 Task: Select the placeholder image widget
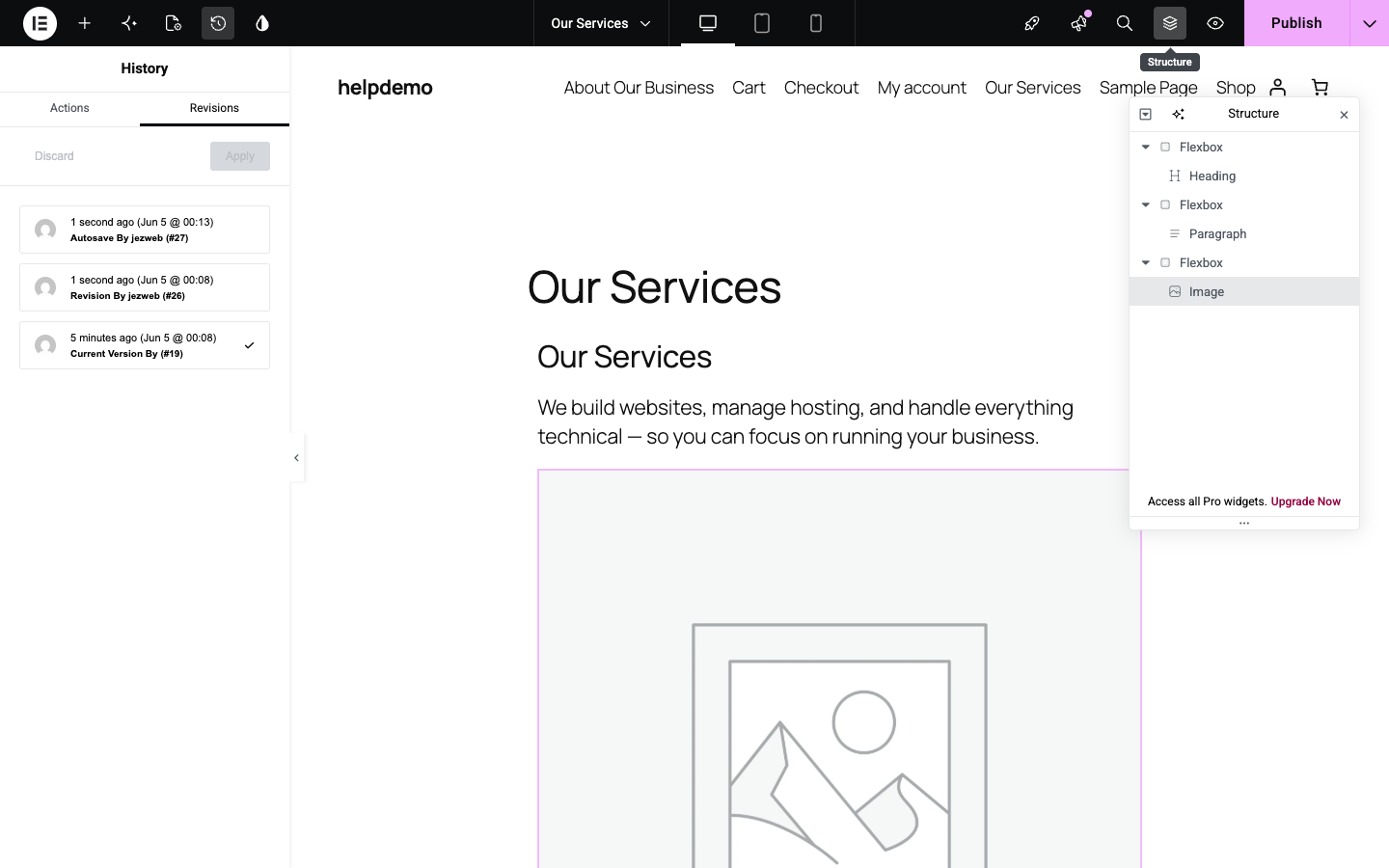tap(839, 669)
